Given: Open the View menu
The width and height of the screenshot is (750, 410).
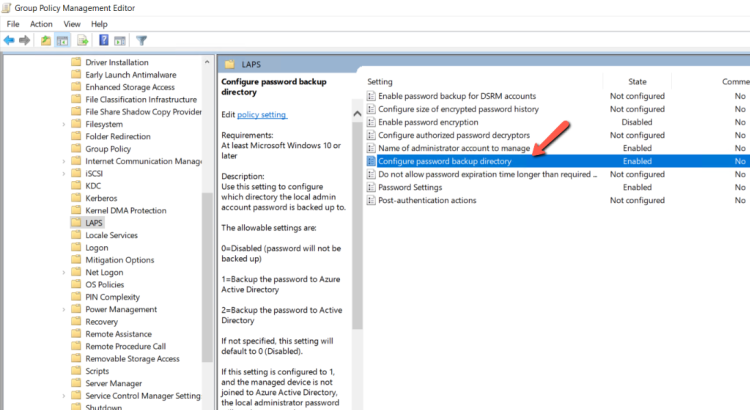Looking at the screenshot, I should [72, 23].
